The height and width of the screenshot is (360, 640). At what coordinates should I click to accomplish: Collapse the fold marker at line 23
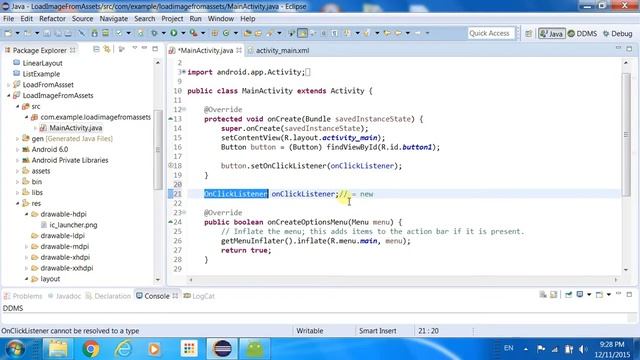[x=184, y=213]
